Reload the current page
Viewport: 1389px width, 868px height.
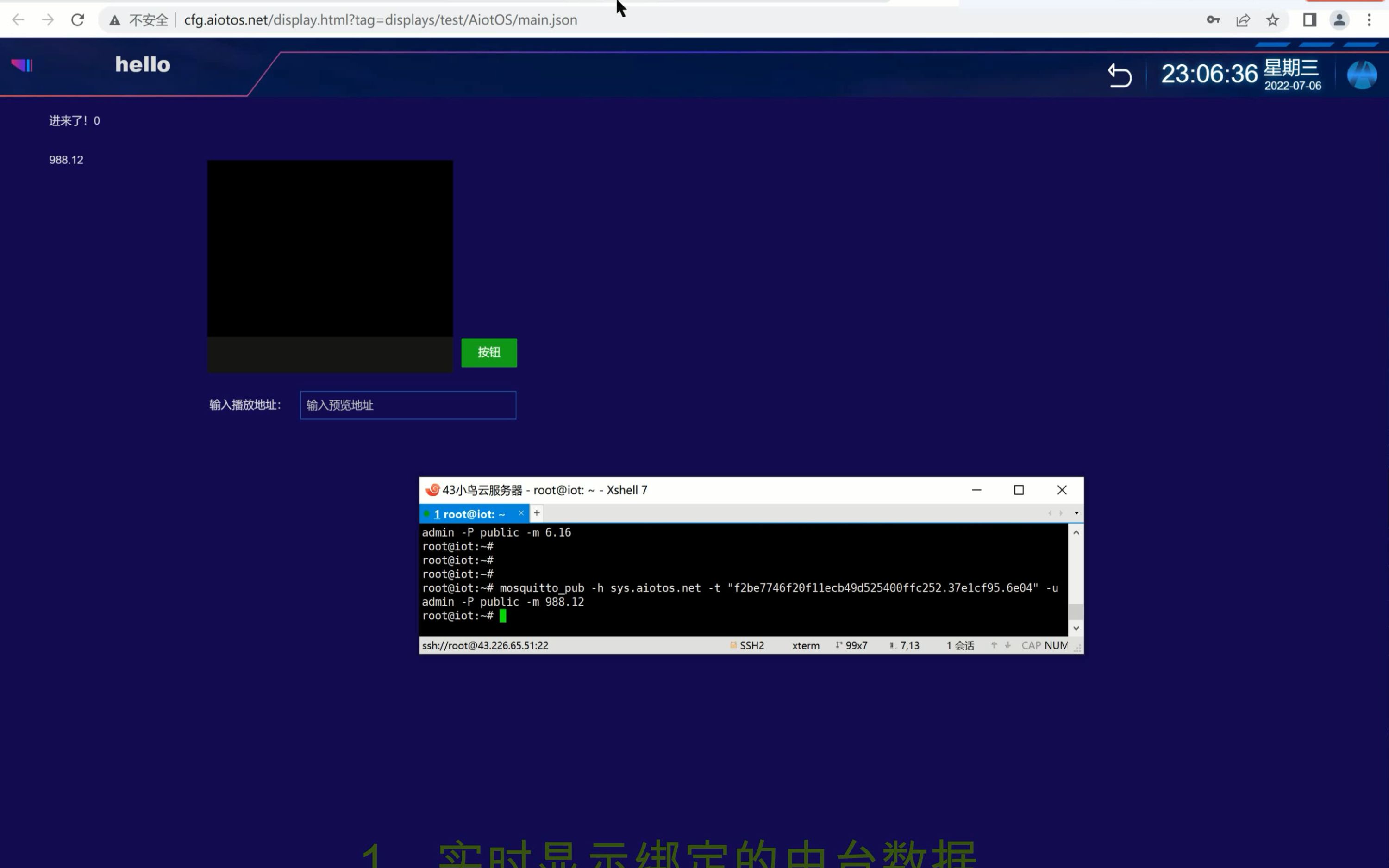coord(78,19)
